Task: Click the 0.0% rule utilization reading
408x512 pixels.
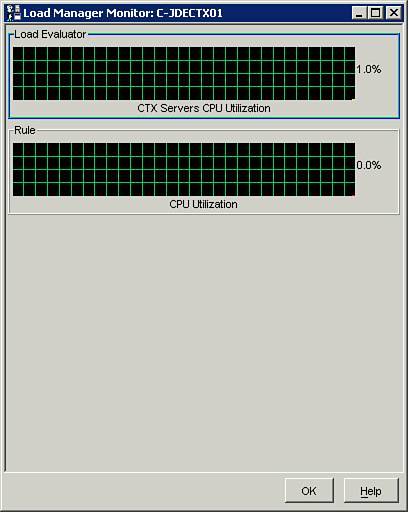Action: 369,165
